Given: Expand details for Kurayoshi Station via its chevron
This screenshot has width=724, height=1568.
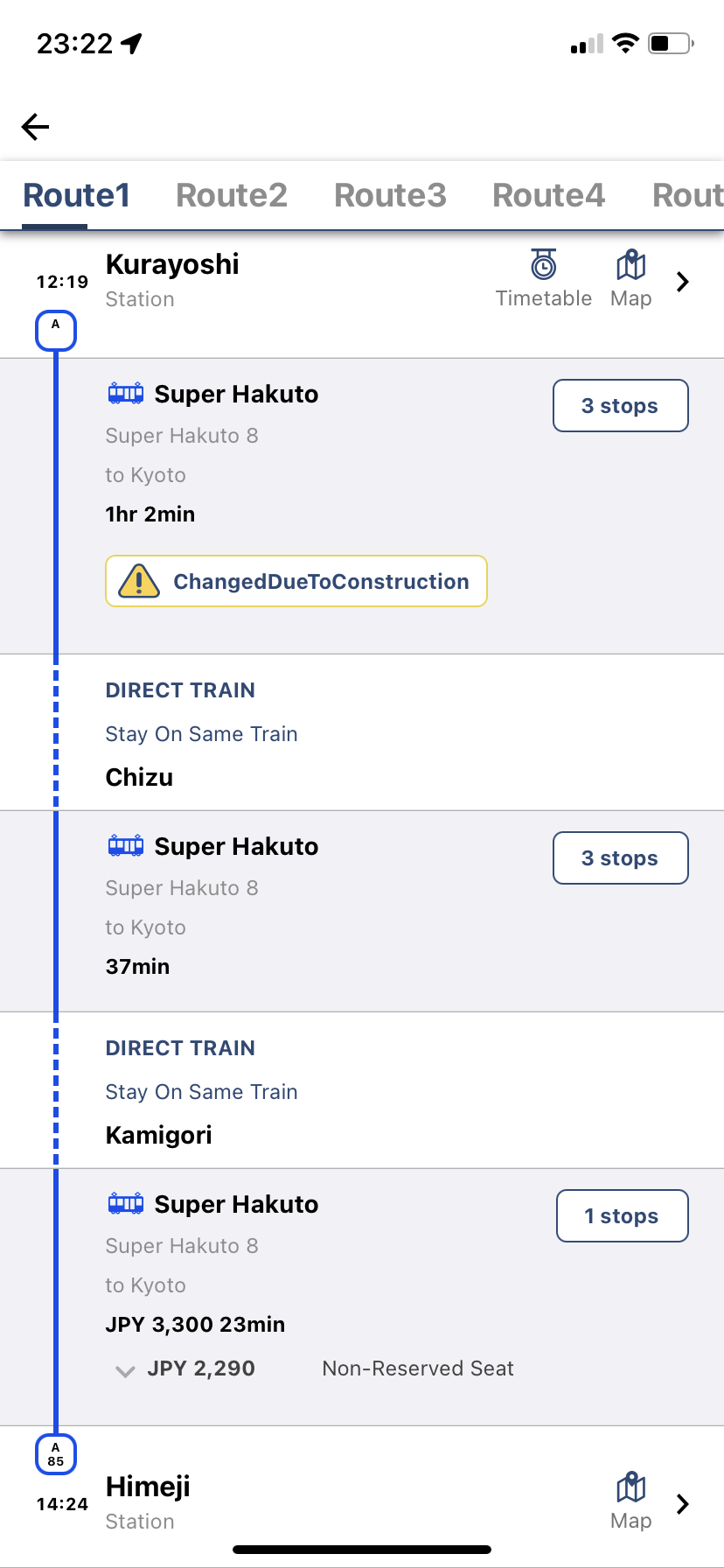Looking at the screenshot, I should pyautogui.click(x=682, y=281).
